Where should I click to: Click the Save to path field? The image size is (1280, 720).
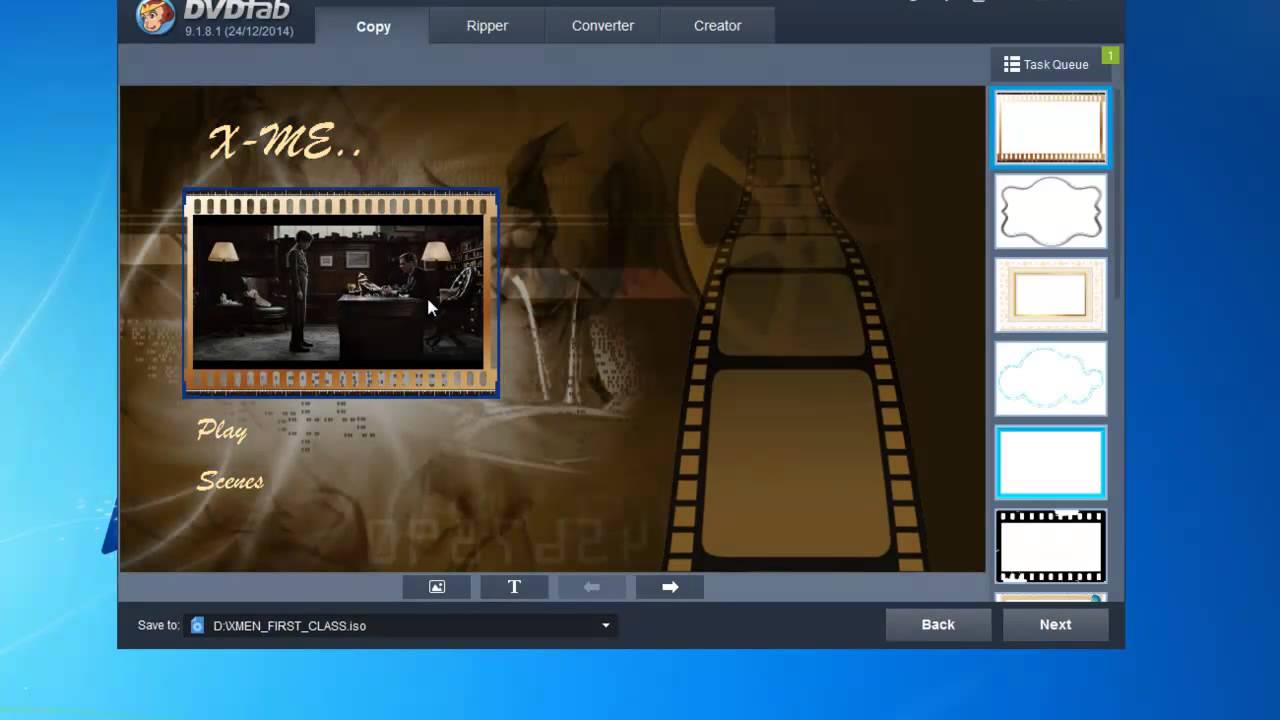(x=400, y=625)
